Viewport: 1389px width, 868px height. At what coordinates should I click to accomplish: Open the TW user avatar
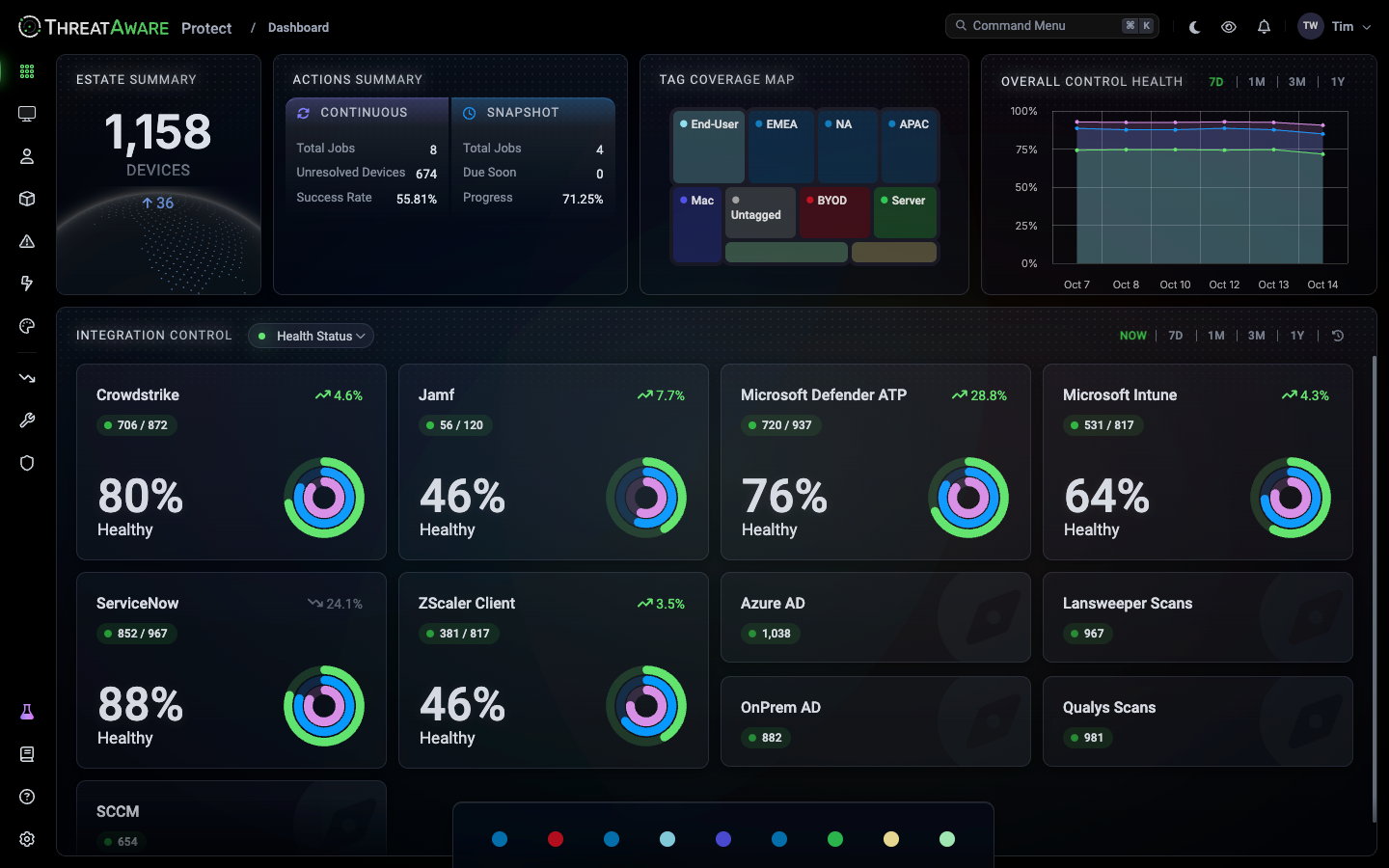click(1310, 26)
